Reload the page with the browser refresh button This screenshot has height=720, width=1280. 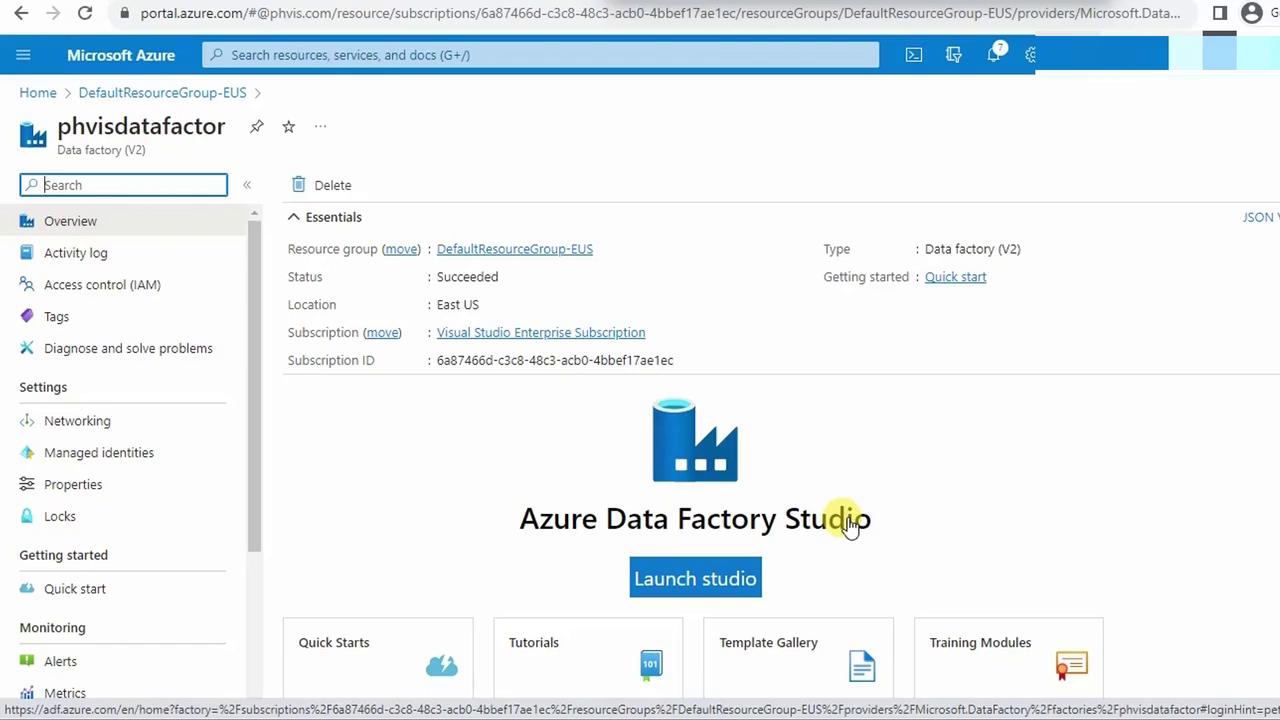coord(85,13)
